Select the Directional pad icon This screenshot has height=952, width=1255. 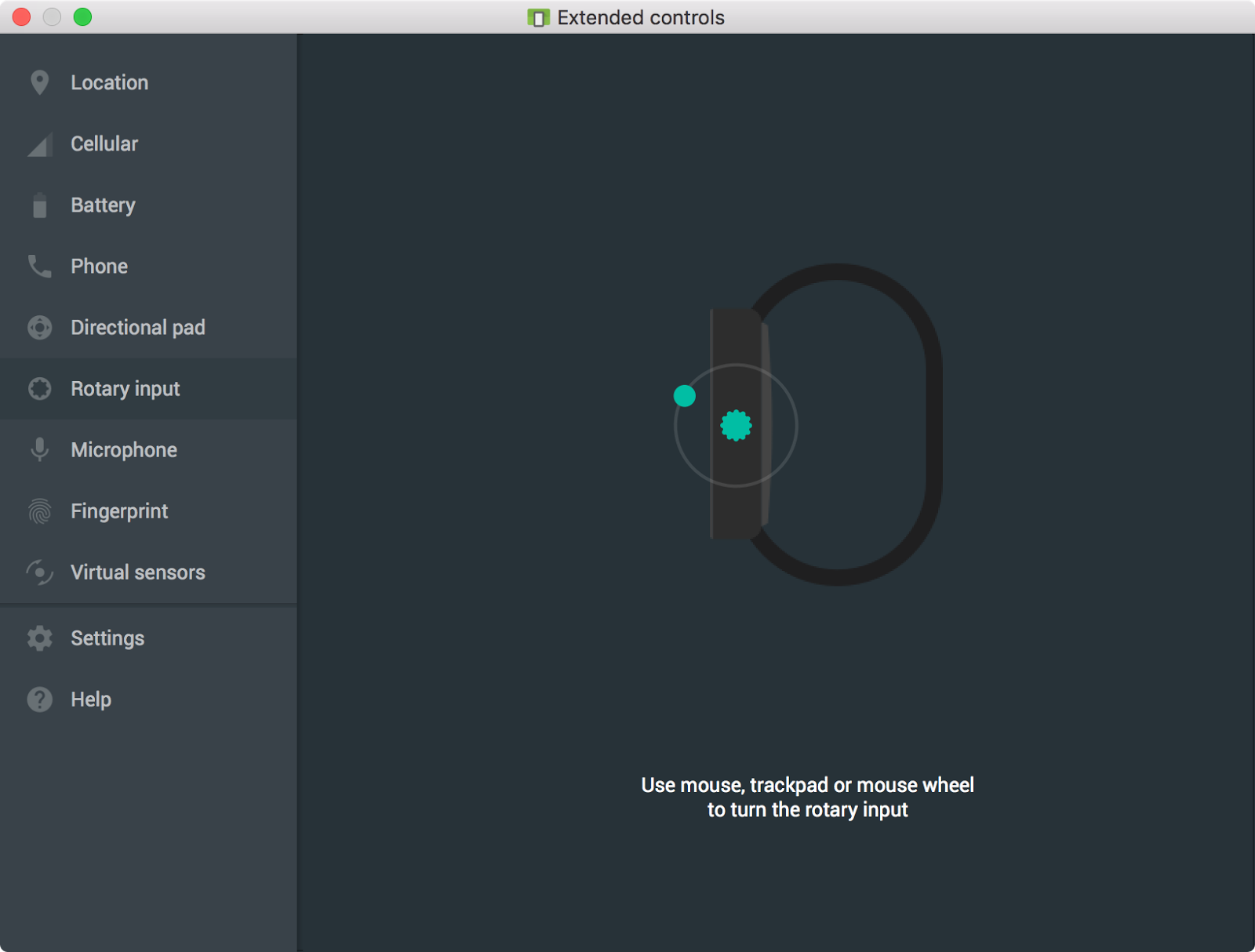(39, 328)
